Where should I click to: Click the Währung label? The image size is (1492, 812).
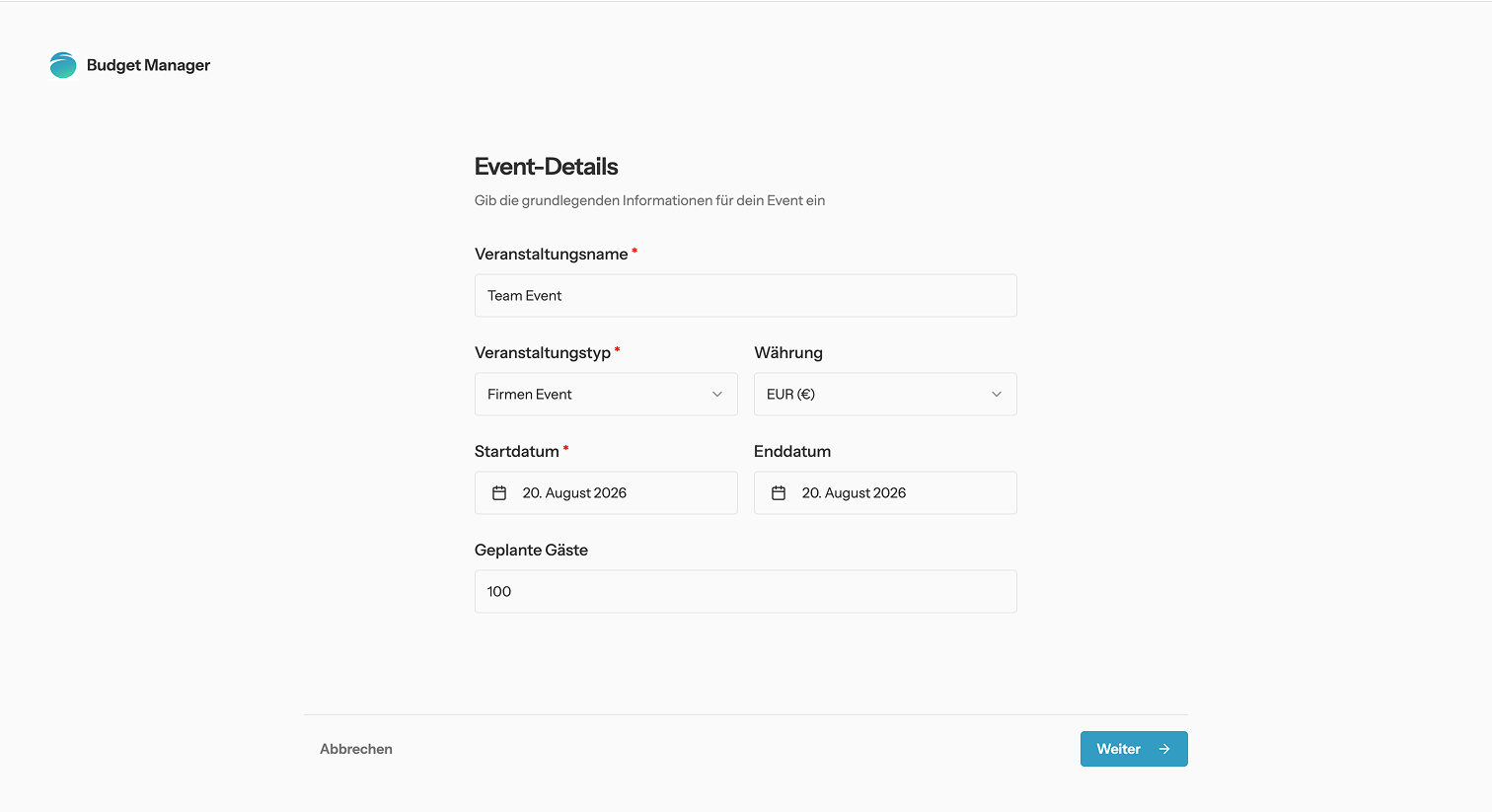788,352
